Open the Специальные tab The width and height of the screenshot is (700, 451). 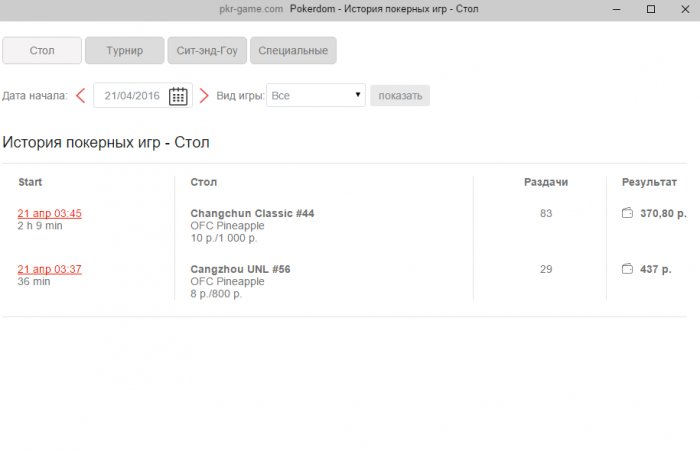(x=293, y=50)
